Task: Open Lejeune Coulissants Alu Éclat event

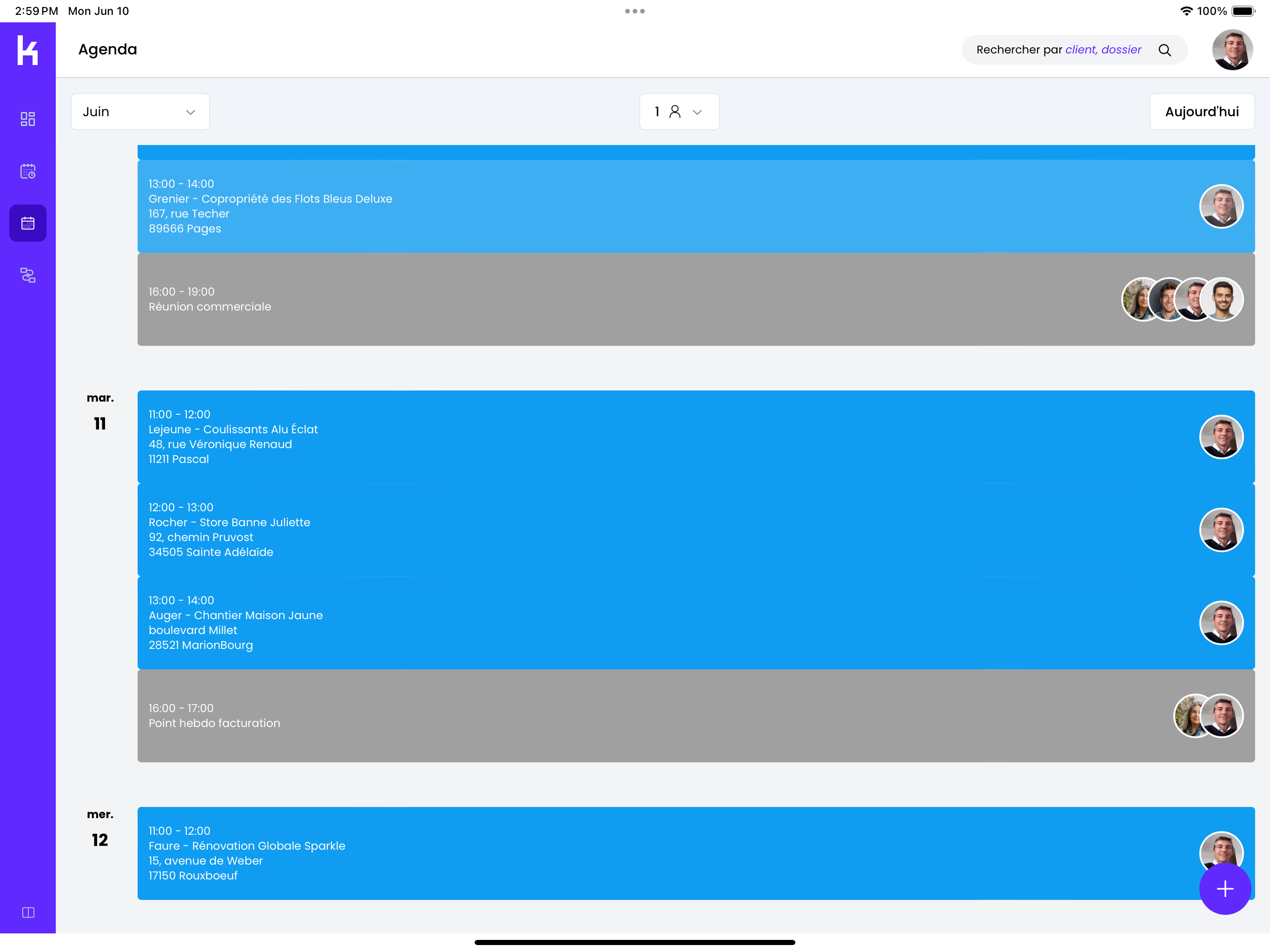Action: [x=696, y=437]
